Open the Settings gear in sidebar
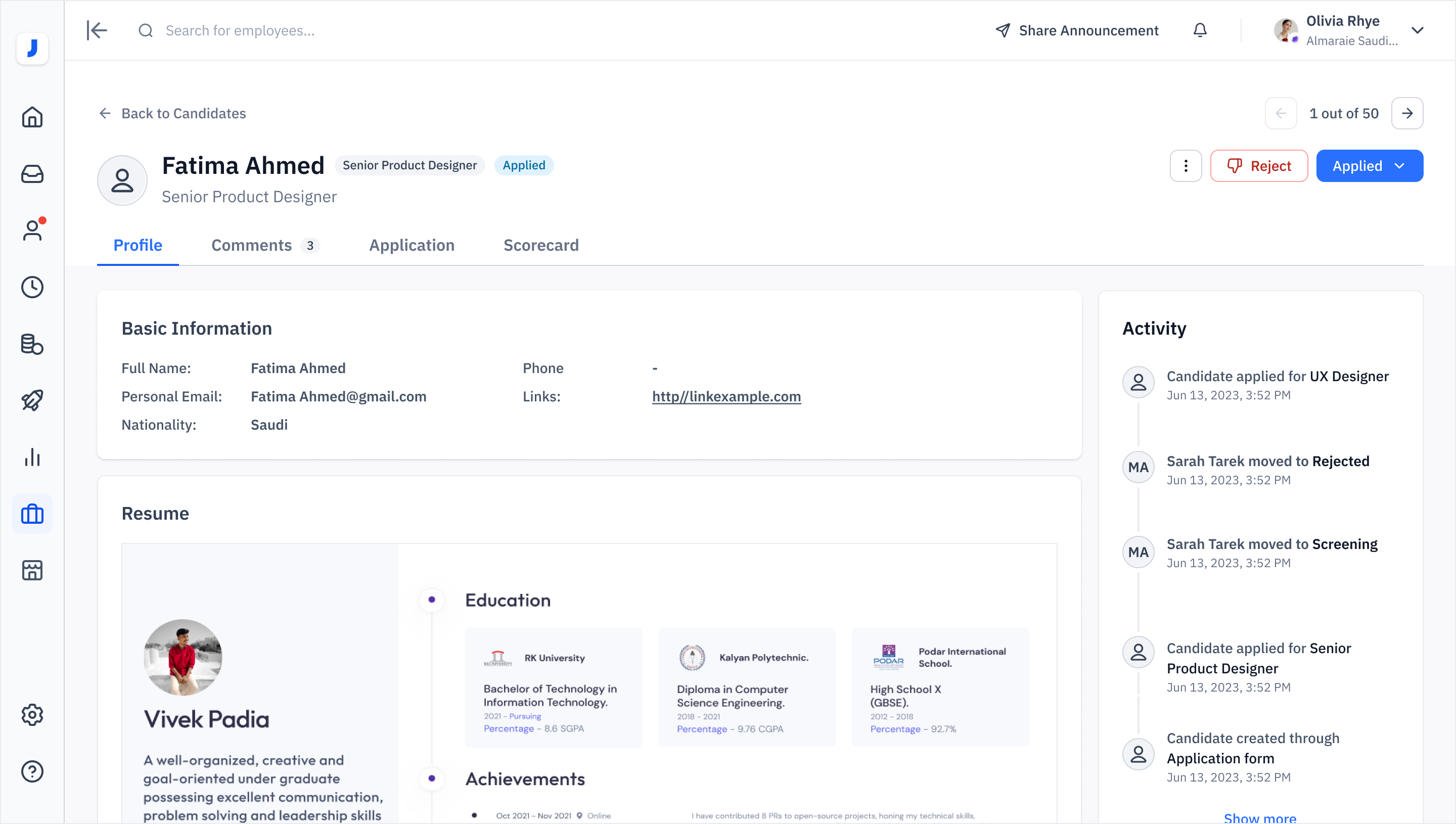1456x824 pixels. 32,715
